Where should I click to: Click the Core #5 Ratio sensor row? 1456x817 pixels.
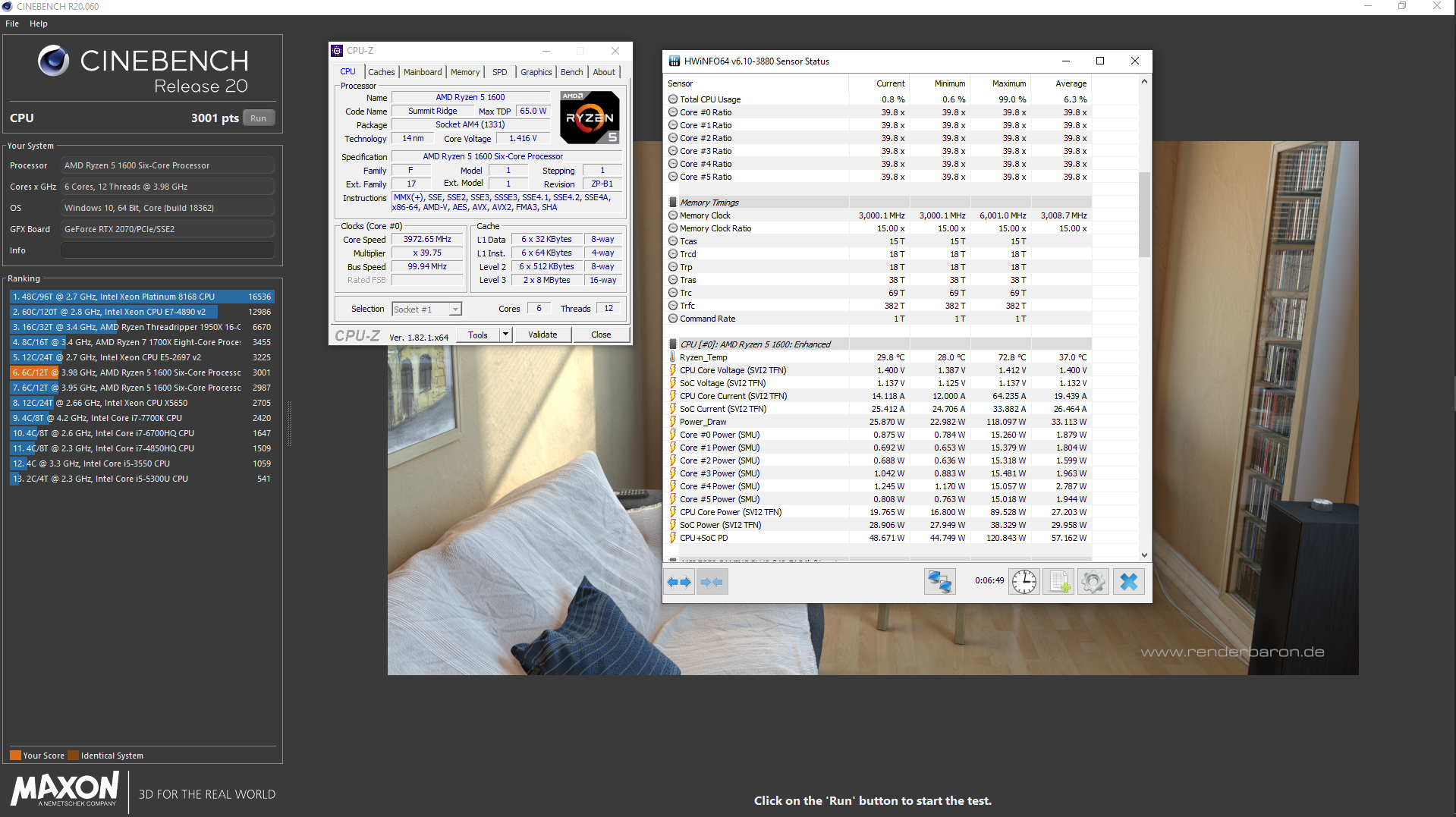[879, 177]
